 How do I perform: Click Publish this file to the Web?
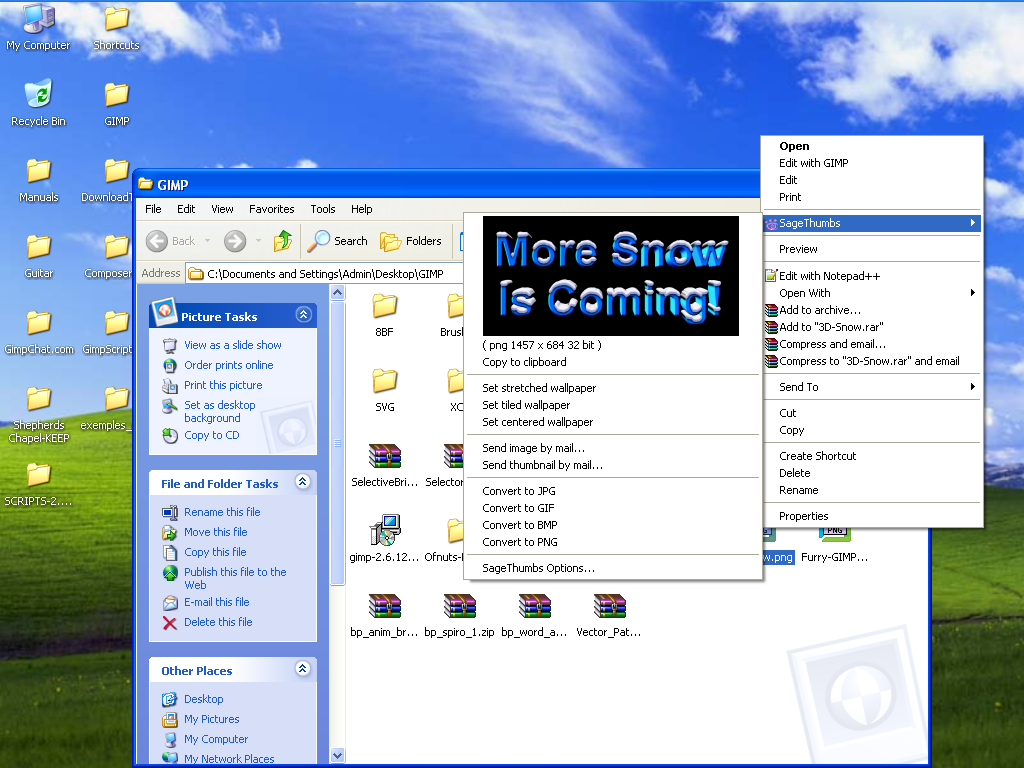pyautogui.click(x=235, y=579)
